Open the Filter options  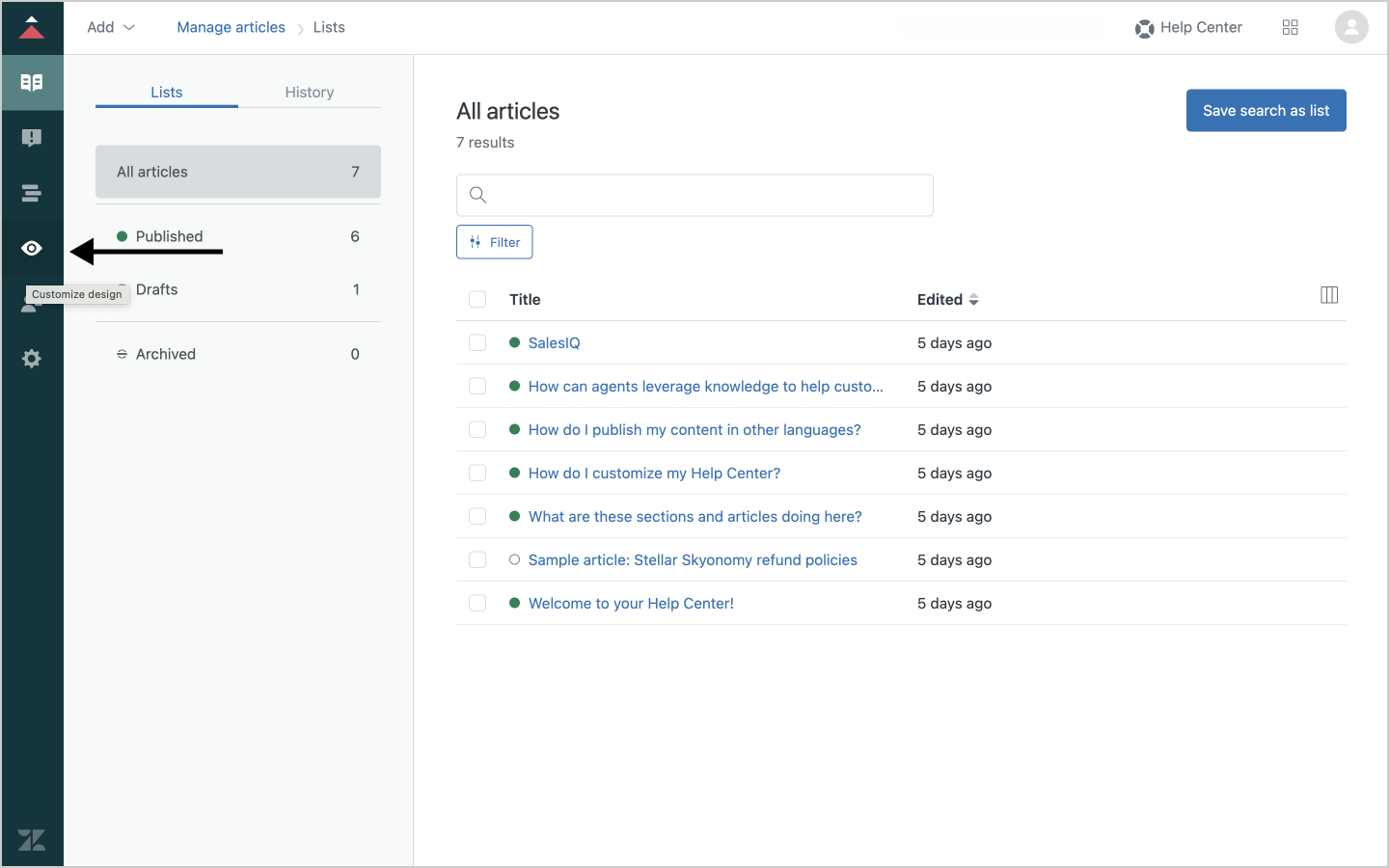(494, 242)
